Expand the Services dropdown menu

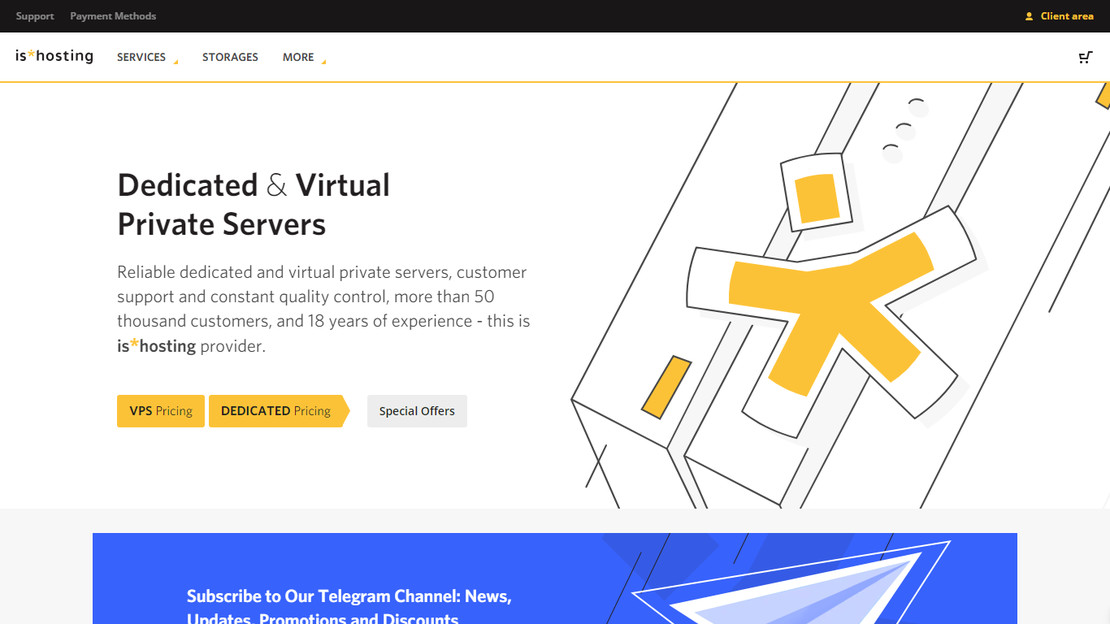pyautogui.click(x=147, y=57)
